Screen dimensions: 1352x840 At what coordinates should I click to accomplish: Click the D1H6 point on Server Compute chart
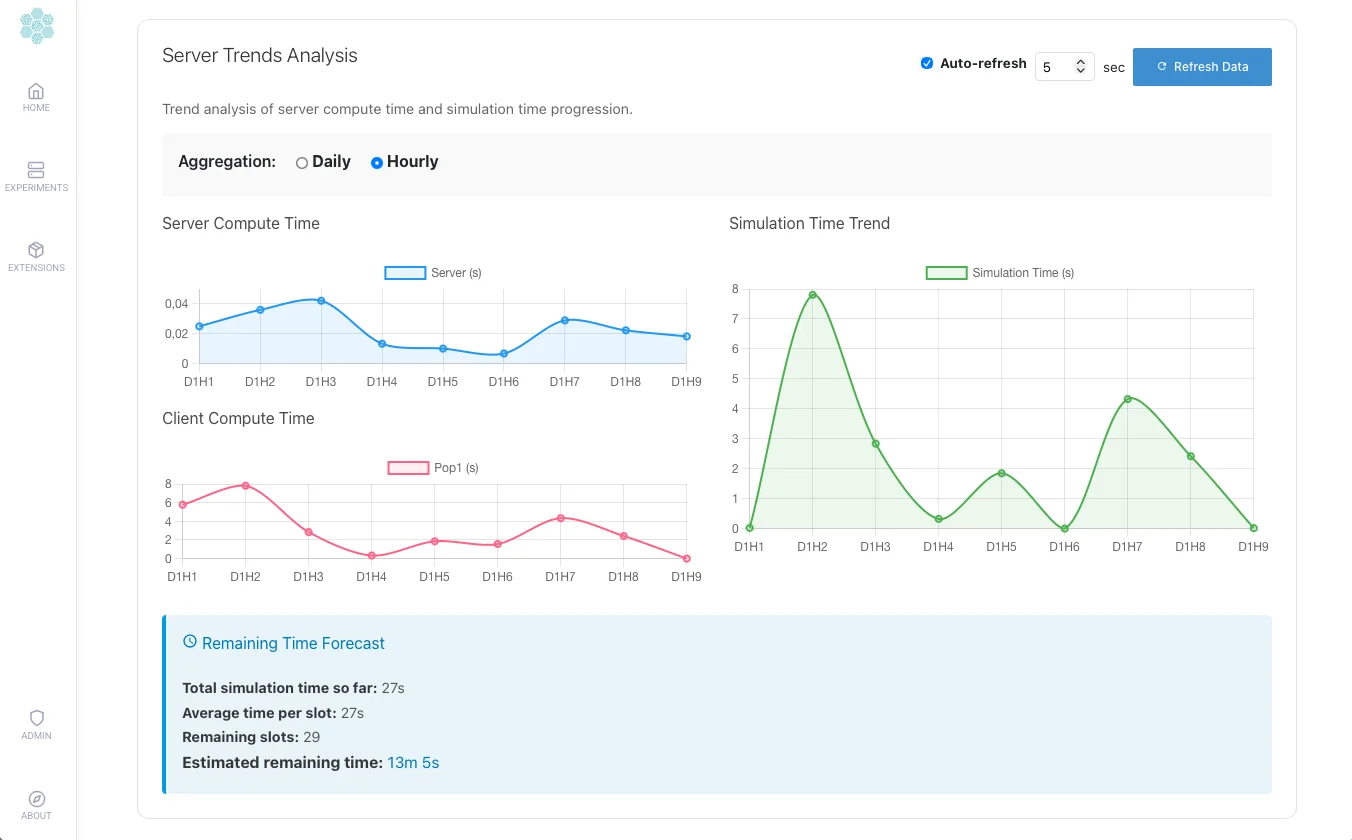tap(504, 354)
